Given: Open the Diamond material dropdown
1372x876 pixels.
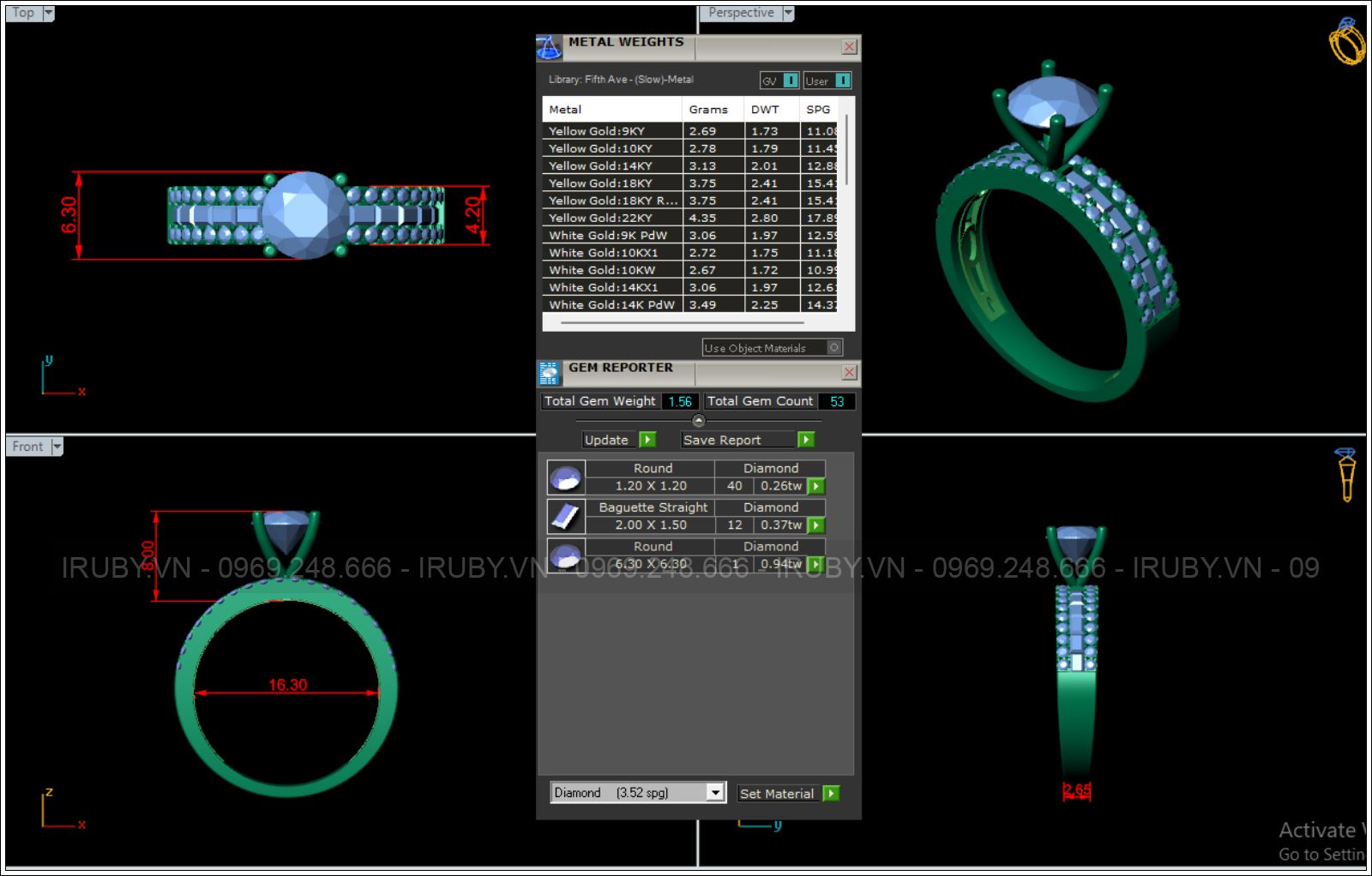Looking at the screenshot, I should [715, 793].
